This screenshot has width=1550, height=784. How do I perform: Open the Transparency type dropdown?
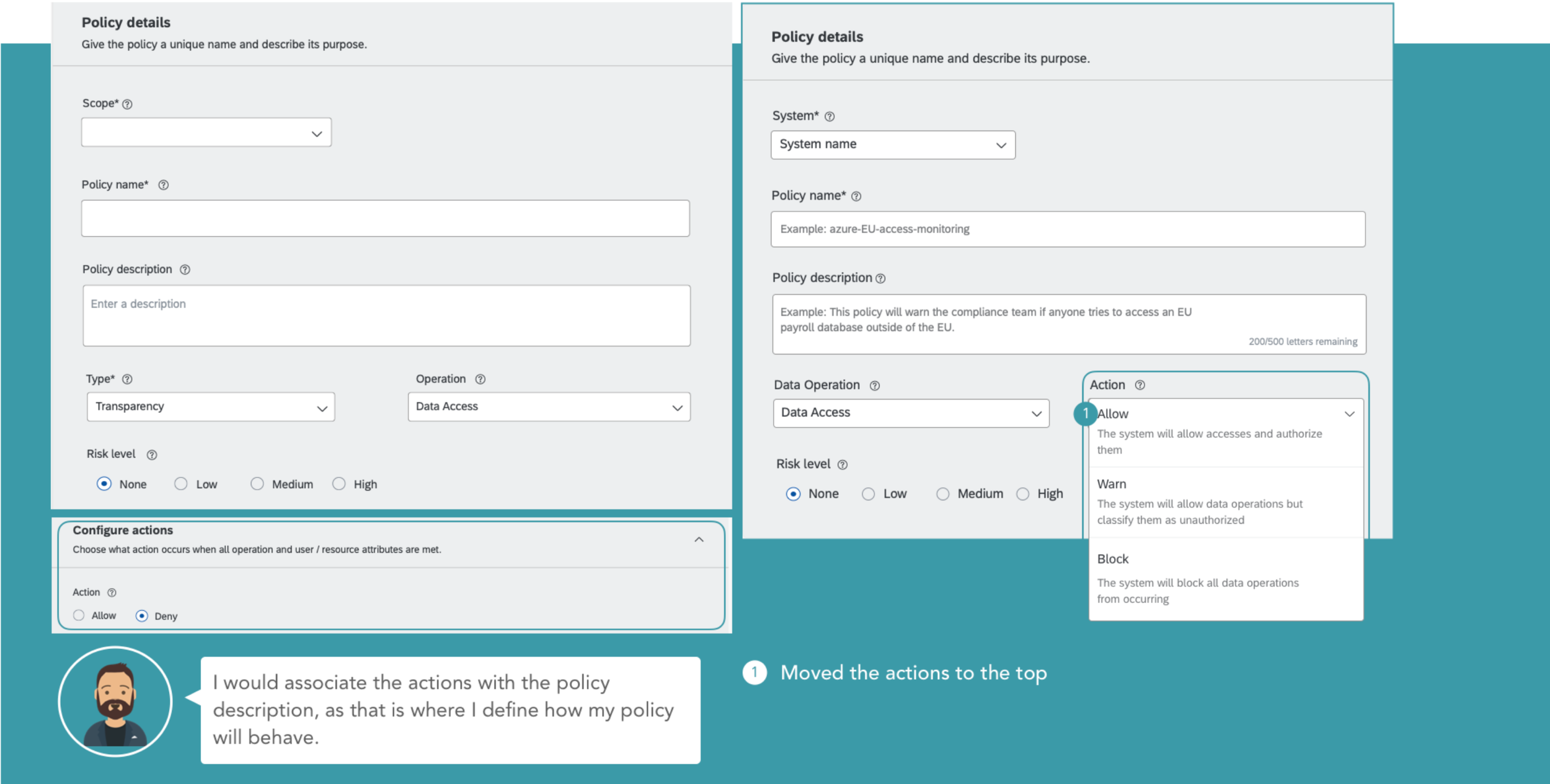click(211, 407)
